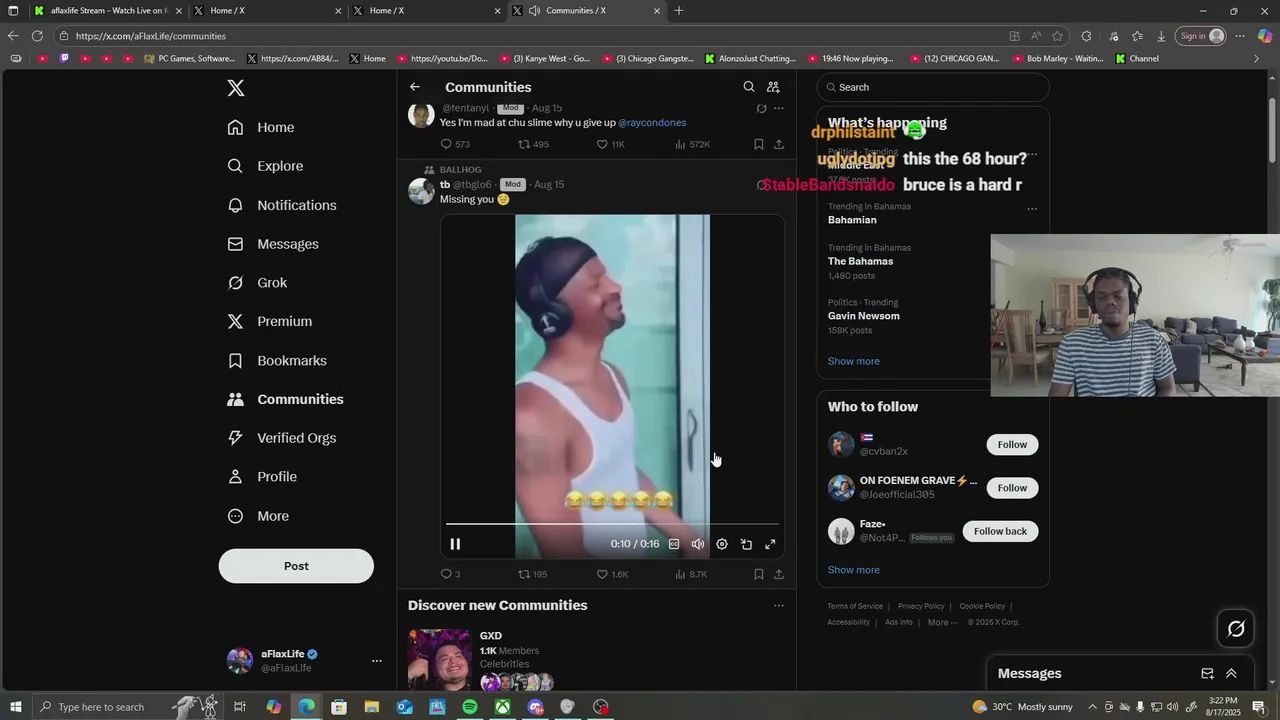
Task: Repost the post with 495 reposts
Action: click(x=533, y=144)
